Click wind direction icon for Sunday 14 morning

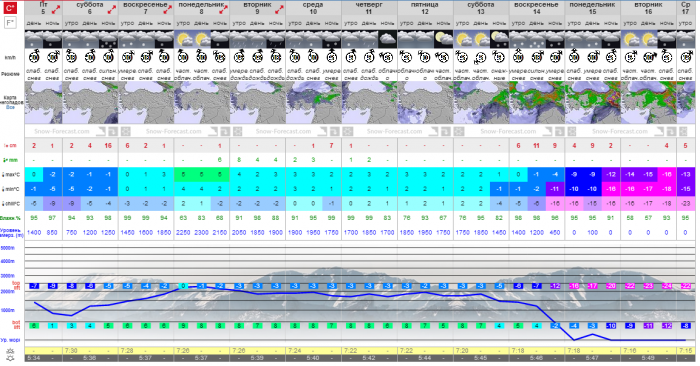(518, 57)
